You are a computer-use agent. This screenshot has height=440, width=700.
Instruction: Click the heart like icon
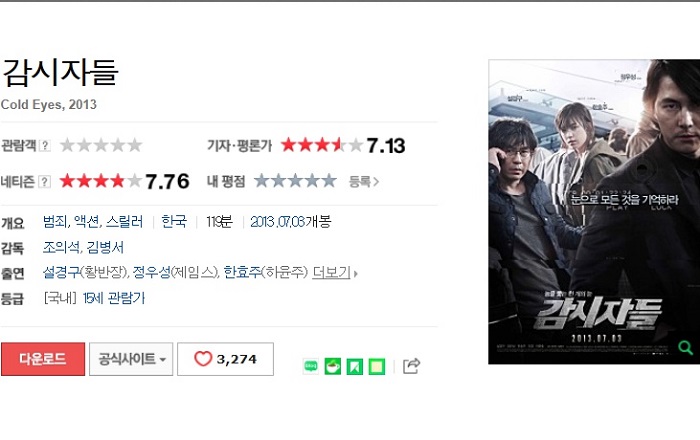(x=203, y=359)
